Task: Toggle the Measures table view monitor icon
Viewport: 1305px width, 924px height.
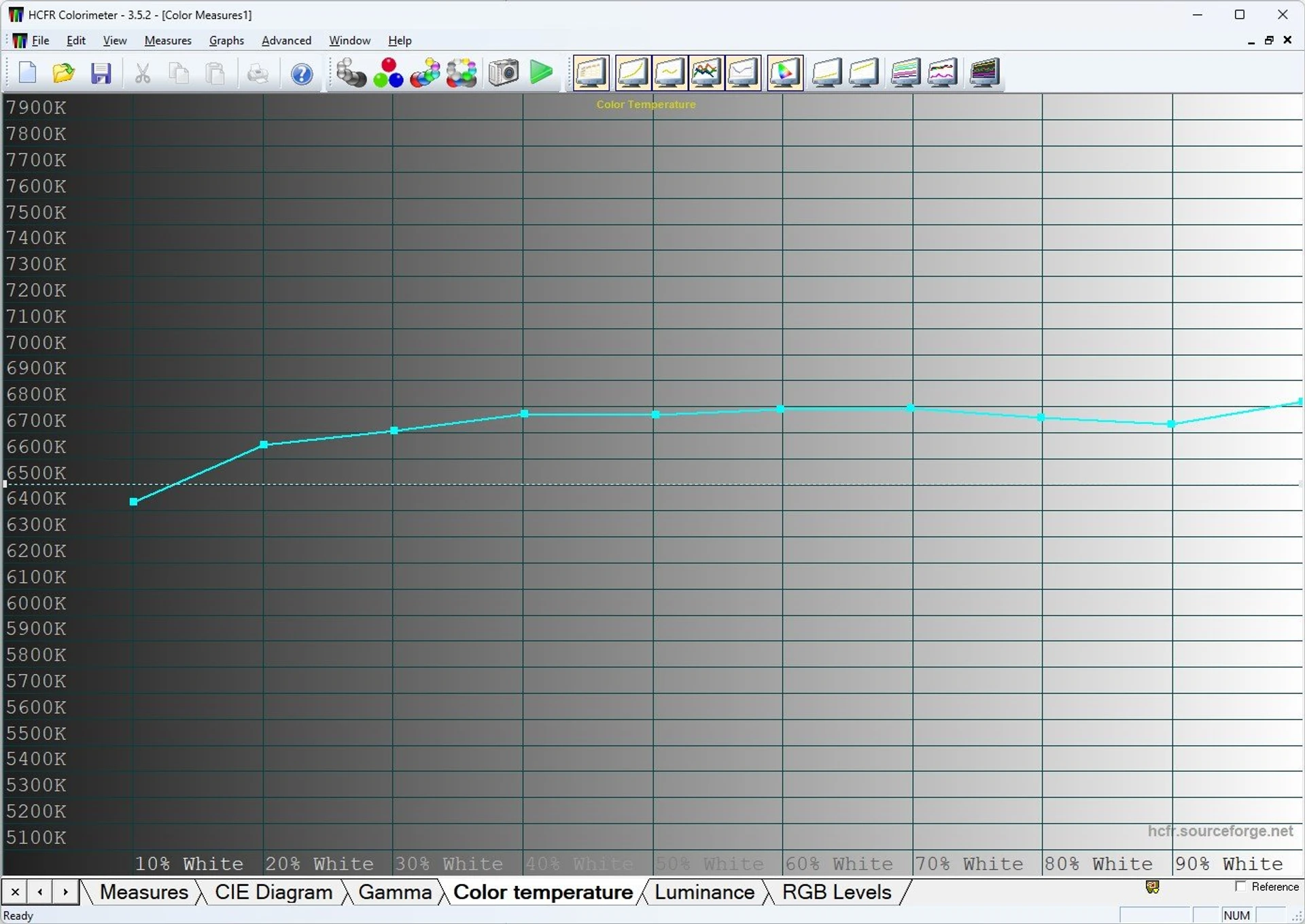Action: click(591, 73)
